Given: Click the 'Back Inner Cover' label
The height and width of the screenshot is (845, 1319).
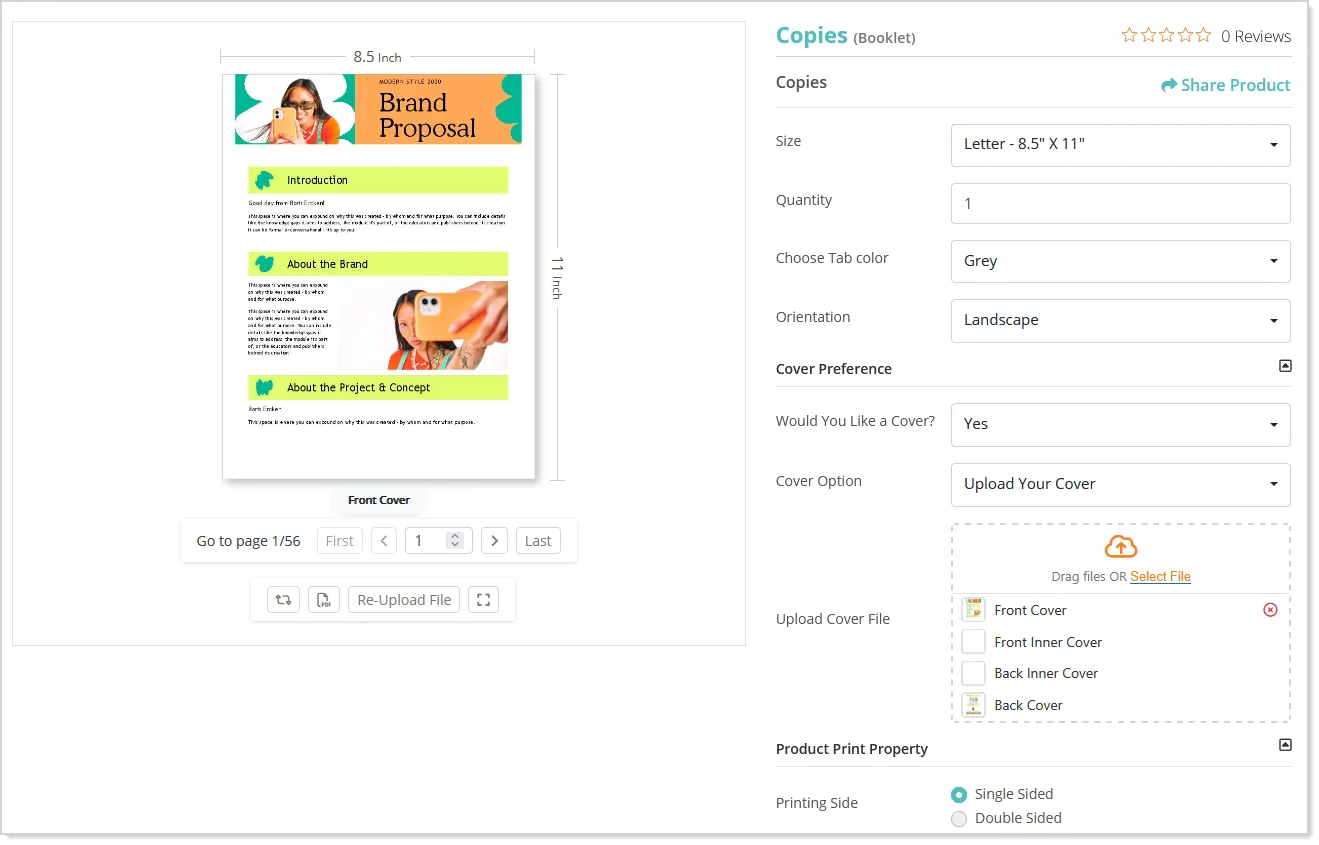Looking at the screenshot, I should coord(1046,673).
